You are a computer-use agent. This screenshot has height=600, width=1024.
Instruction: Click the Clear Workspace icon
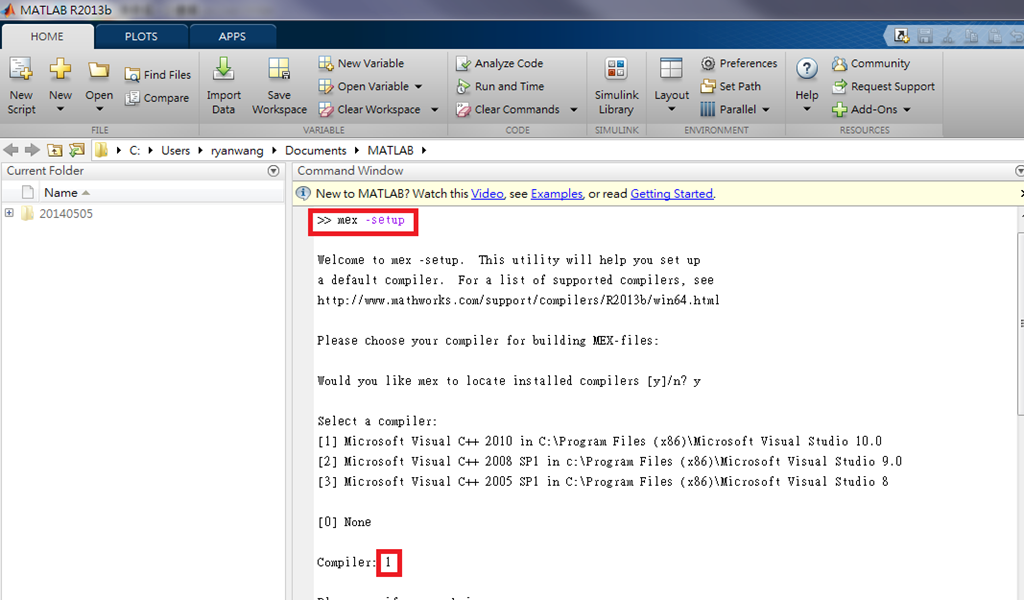click(326, 110)
